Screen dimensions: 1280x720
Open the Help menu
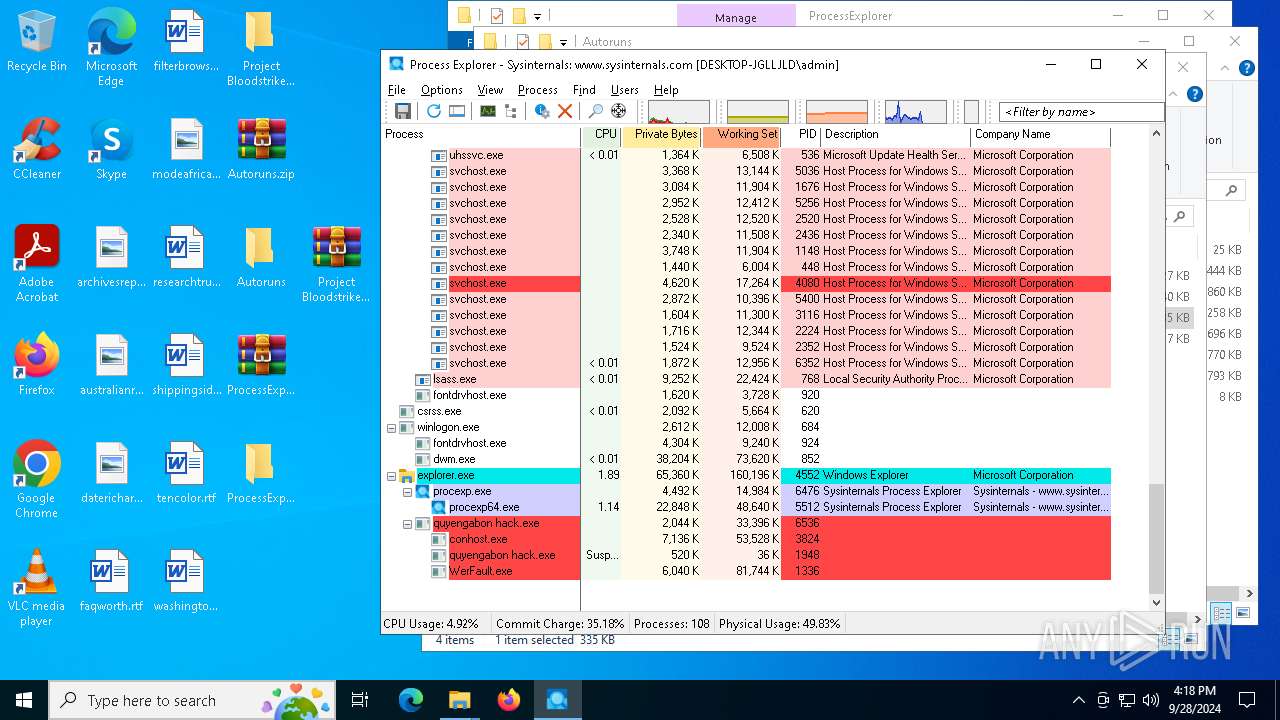tap(666, 89)
